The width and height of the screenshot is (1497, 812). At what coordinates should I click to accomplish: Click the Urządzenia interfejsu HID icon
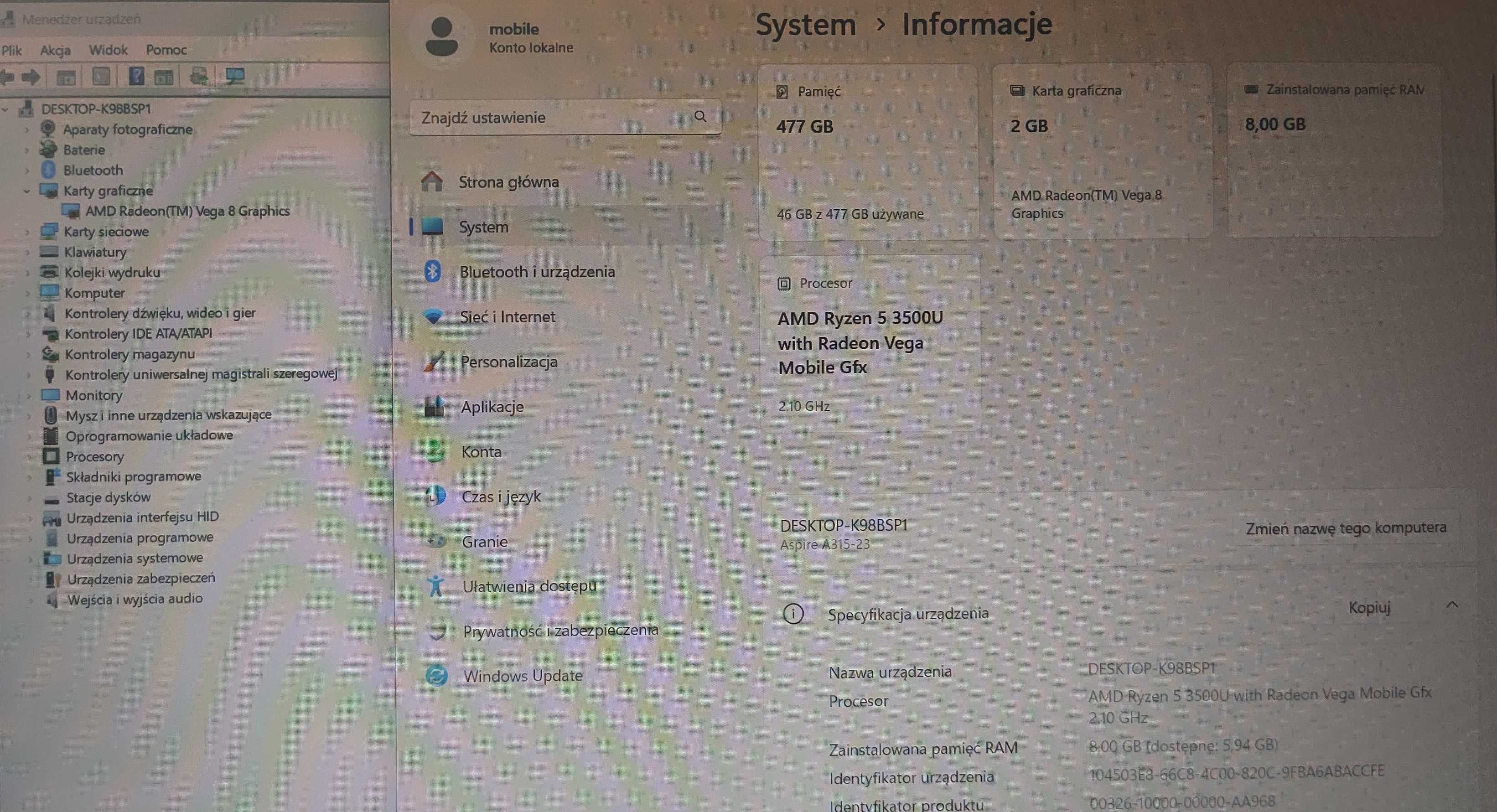pos(52,518)
